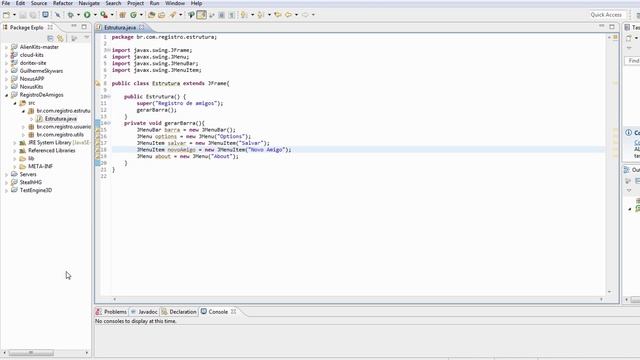Switch to the Javadoc tab
The width and height of the screenshot is (640, 360).
(x=144, y=312)
